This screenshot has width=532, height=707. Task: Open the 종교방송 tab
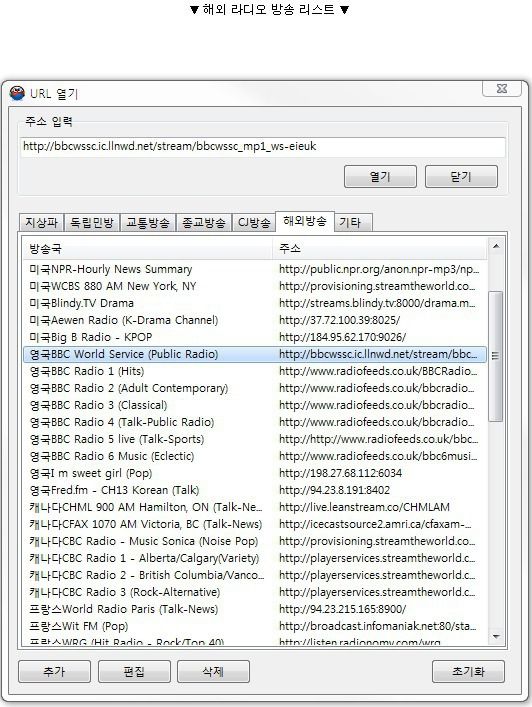tap(204, 222)
